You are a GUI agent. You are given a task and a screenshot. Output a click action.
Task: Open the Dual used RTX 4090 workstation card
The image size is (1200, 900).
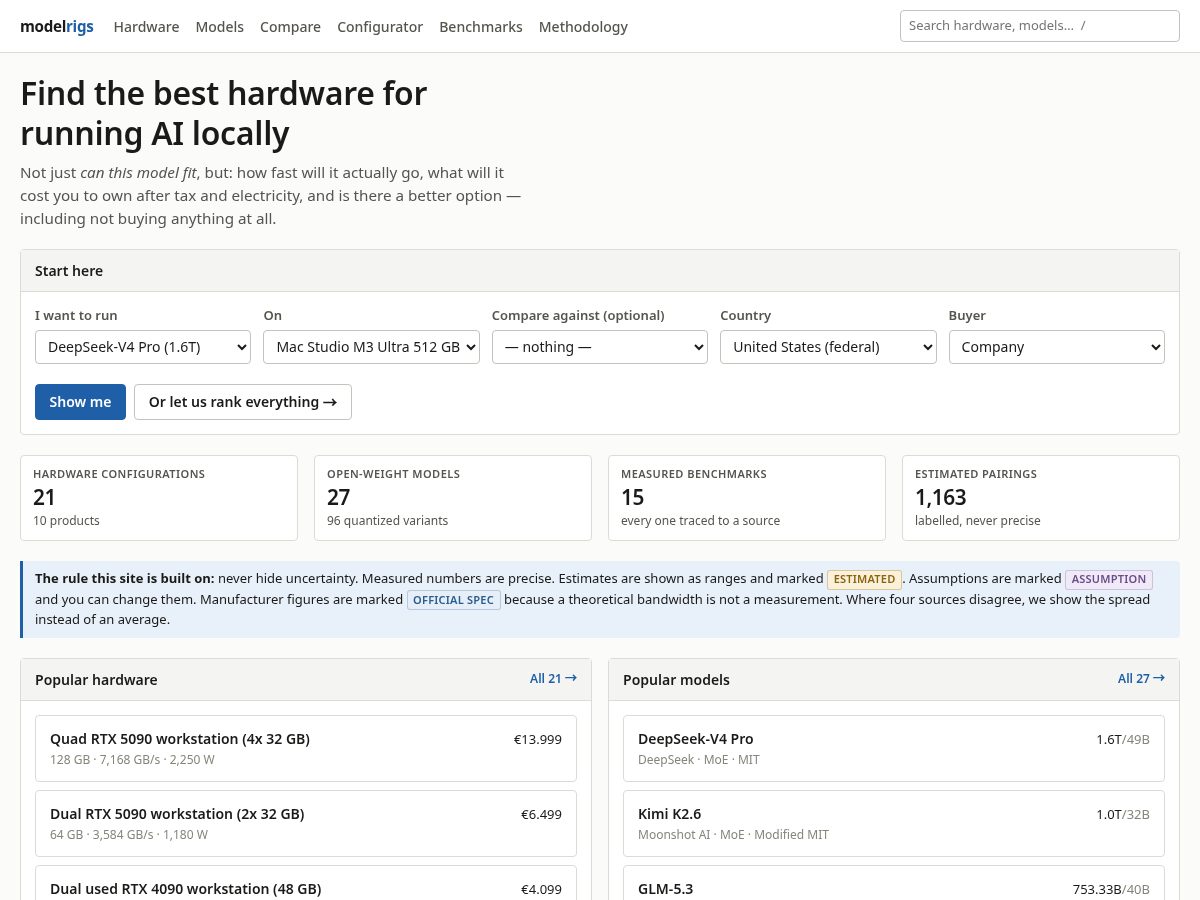[x=306, y=883]
